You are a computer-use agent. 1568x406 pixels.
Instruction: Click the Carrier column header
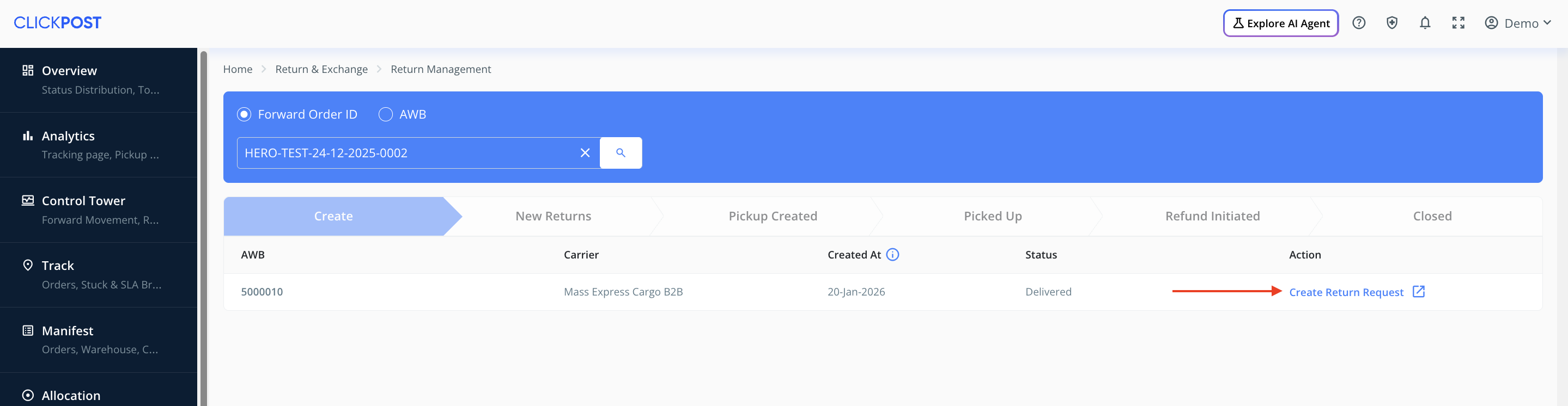tap(581, 255)
